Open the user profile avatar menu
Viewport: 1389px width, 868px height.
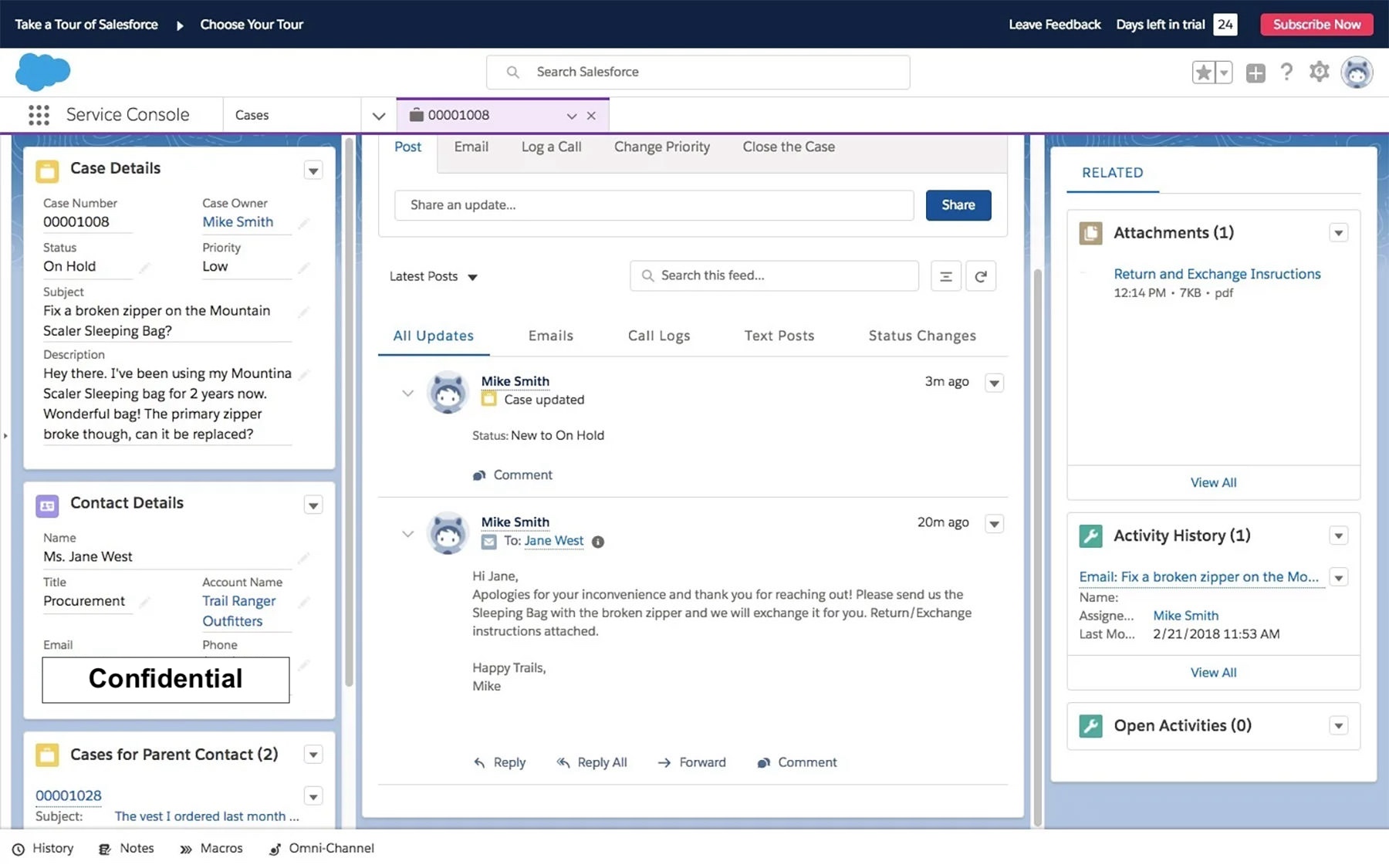click(x=1357, y=73)
